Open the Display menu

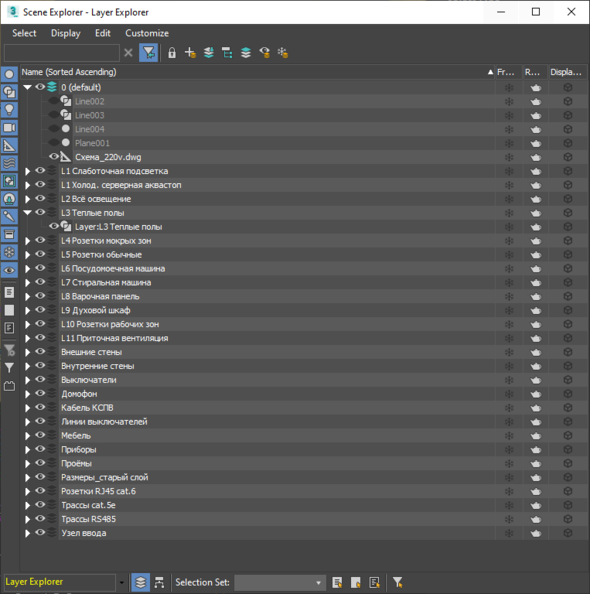(66, 33)
